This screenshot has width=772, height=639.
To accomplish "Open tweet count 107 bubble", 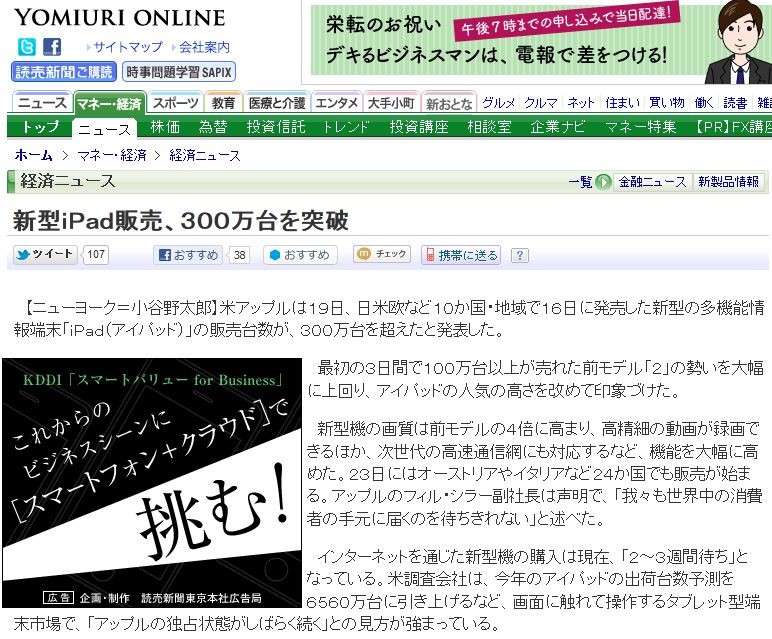I will pyautogui.click(x=96, y=255).
